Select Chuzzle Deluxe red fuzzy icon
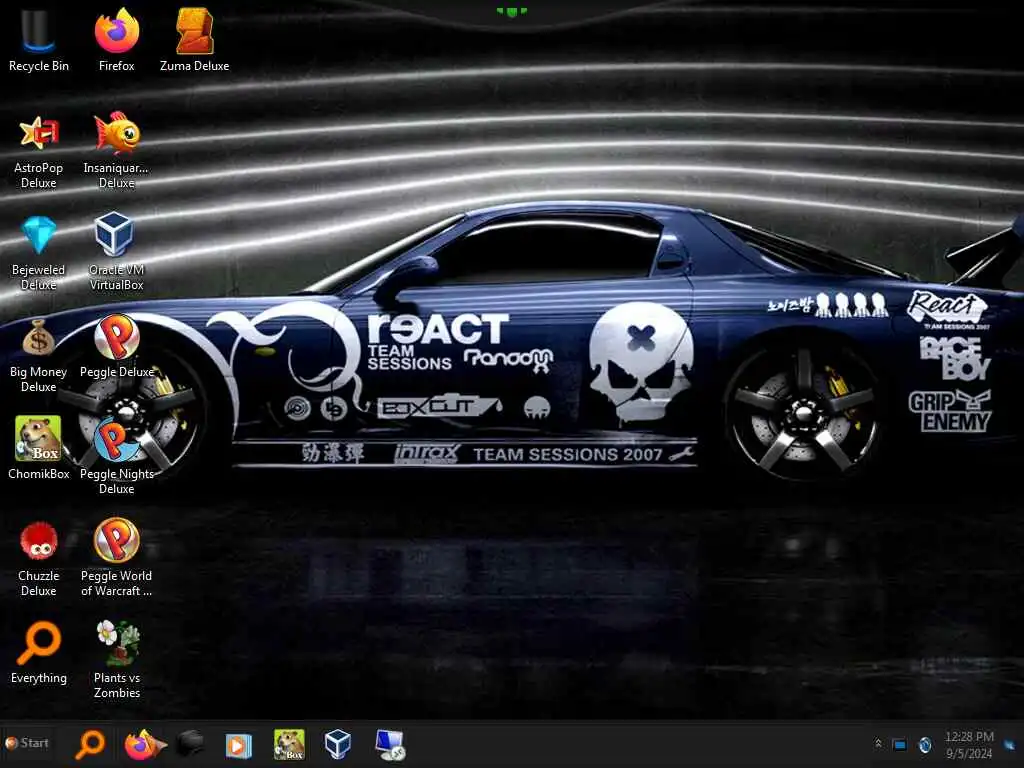Image resolution: width=1024 pixels, height=768 pixels. pos(38,559)
